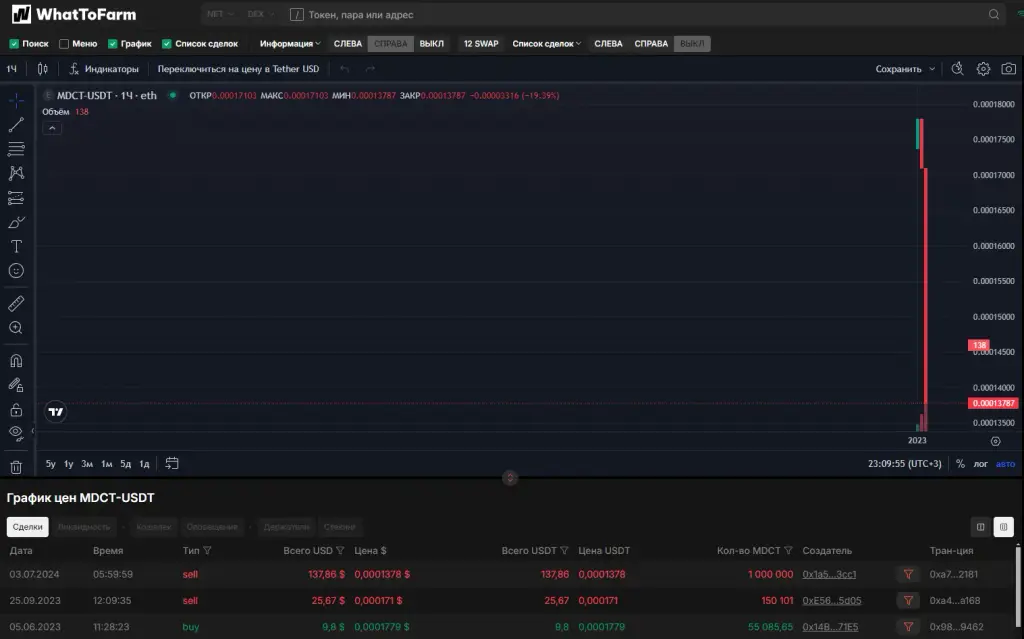
Task: Click the search magnifier in top bar
Action: [x=993, y=14]
